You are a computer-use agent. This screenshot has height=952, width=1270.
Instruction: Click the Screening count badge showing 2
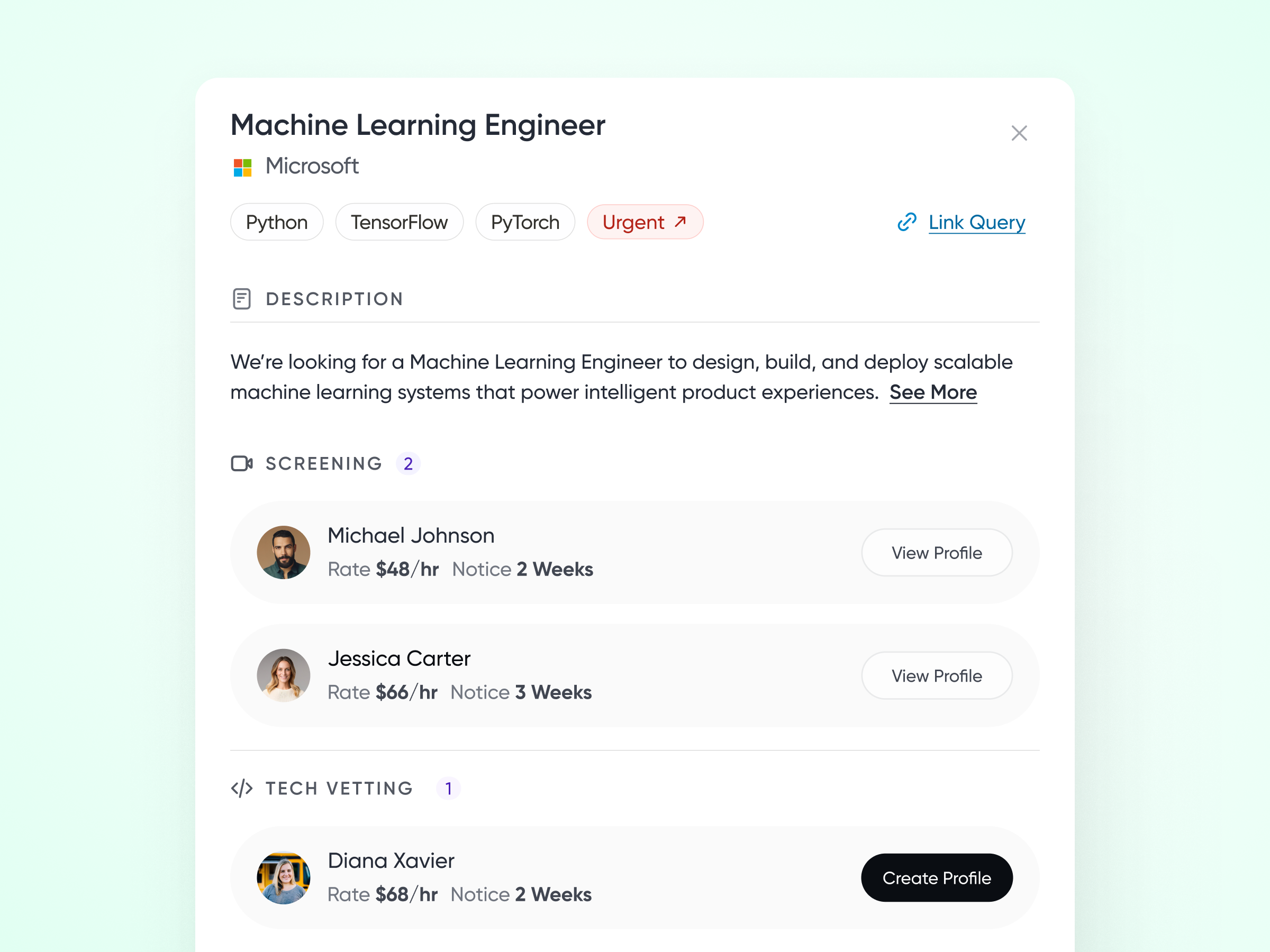[408, 463]
